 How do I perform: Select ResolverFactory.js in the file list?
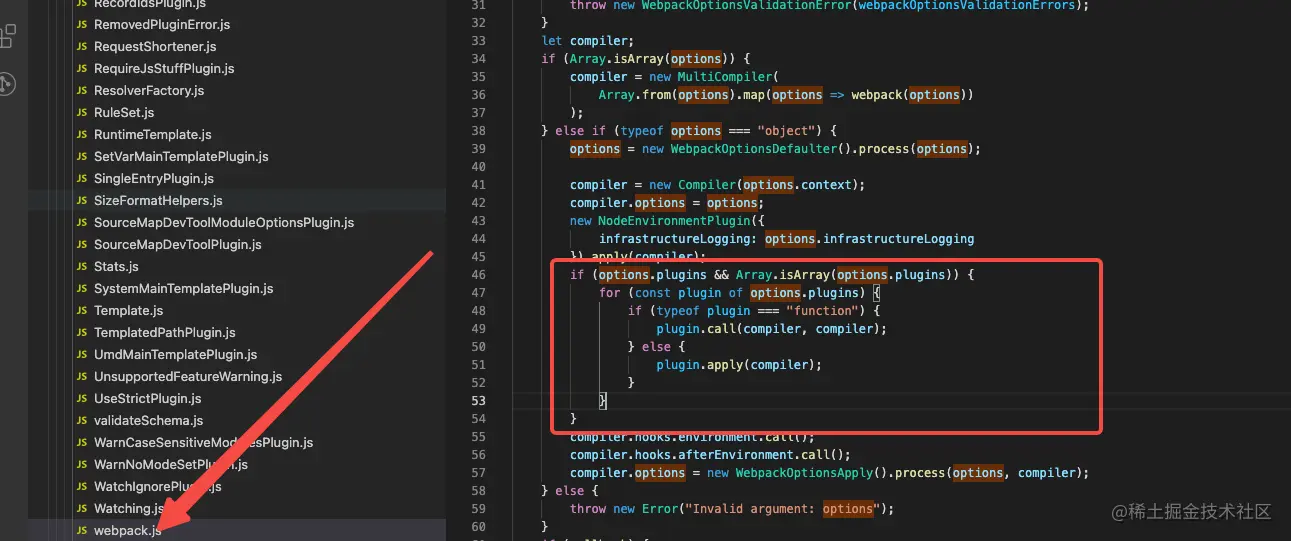(x=149, y=91)
